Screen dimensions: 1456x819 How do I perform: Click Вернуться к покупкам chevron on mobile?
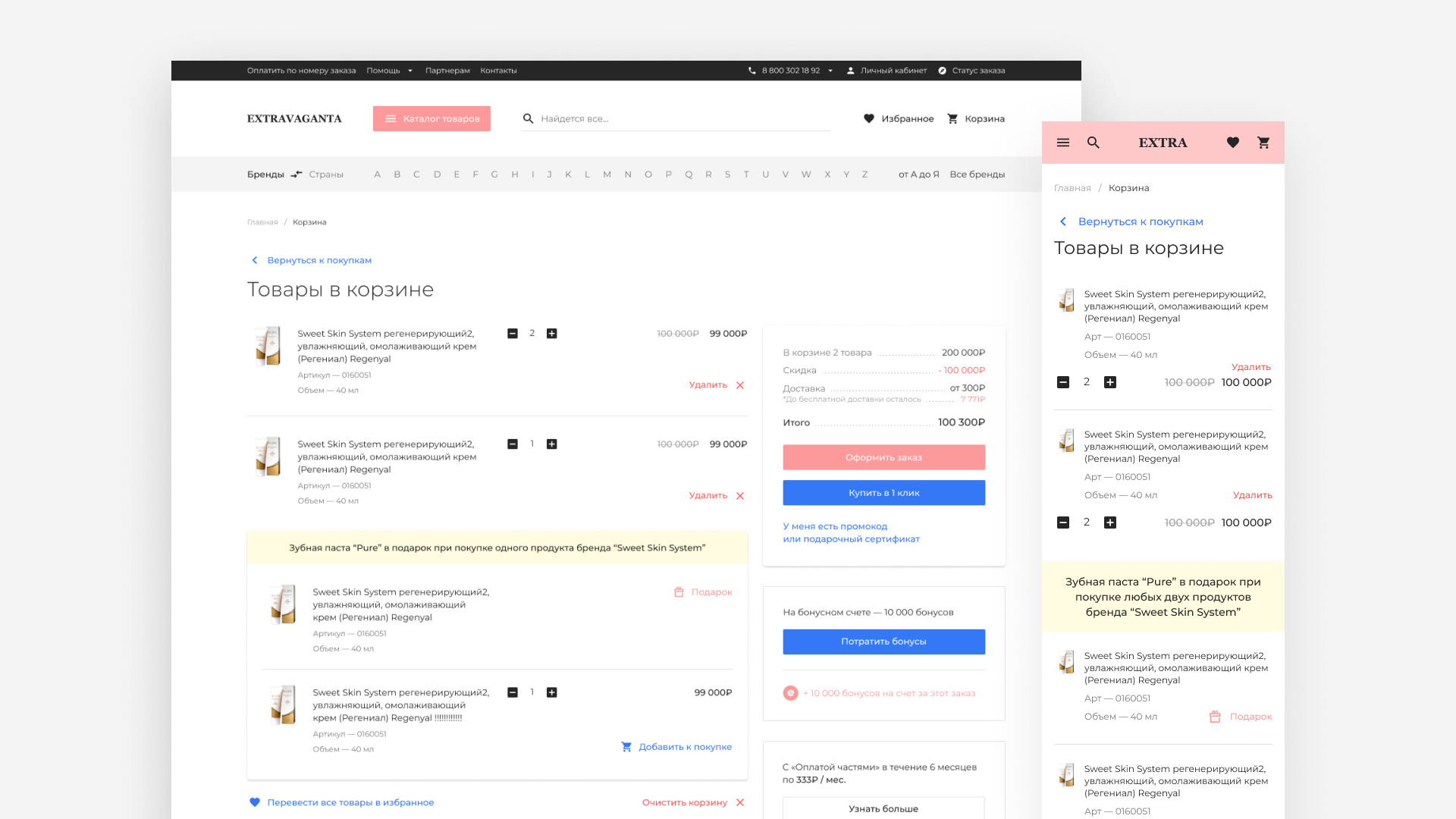1063,221
